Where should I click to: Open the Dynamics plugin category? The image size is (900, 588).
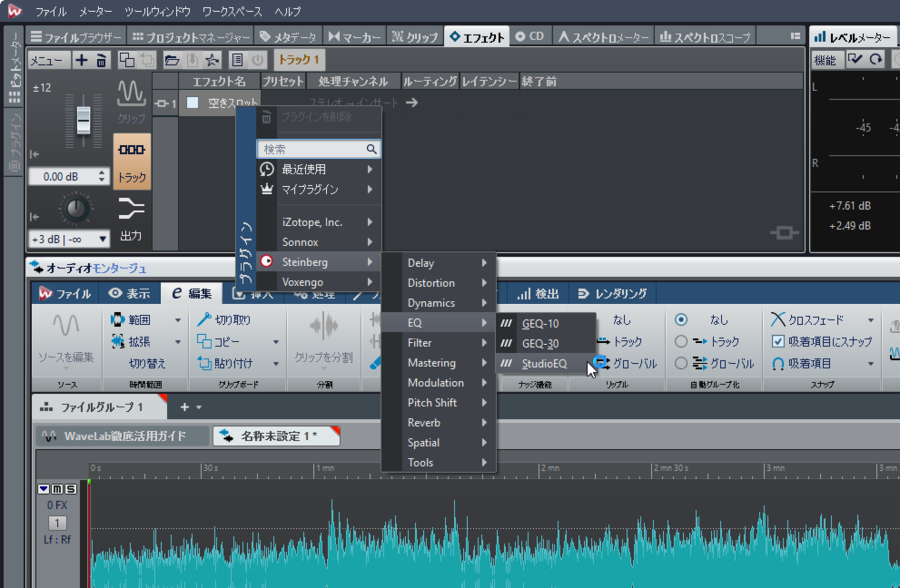pos(439,303)
